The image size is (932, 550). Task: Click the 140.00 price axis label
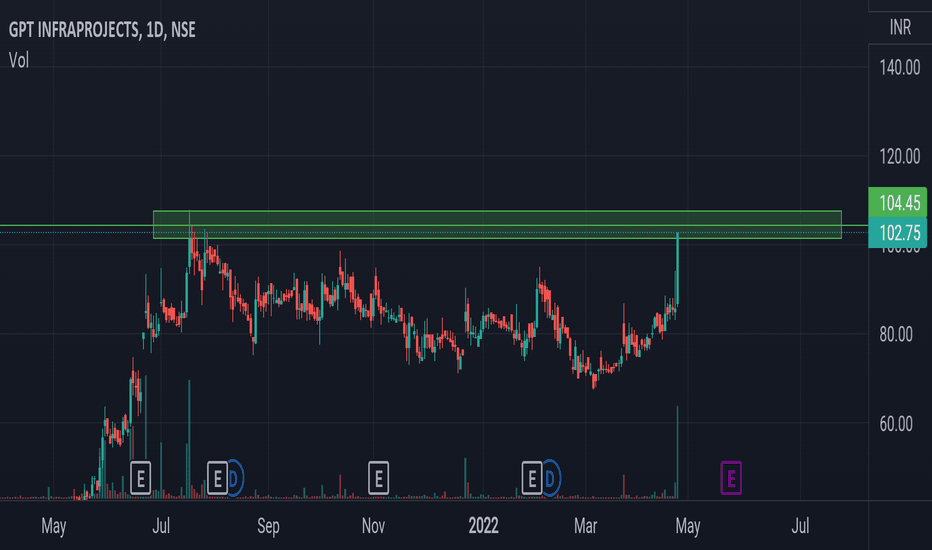[900, 67]
